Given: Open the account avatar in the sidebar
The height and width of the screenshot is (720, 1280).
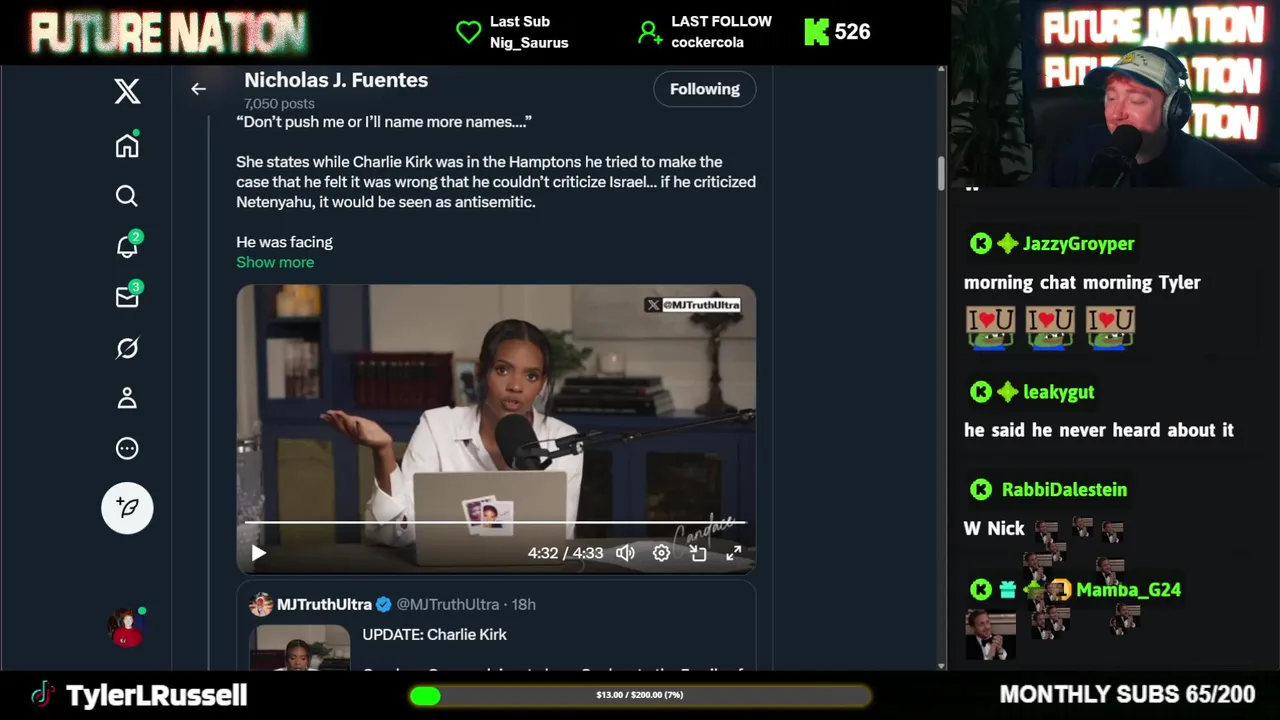Looking at the screenshot, I should [127, 627].
